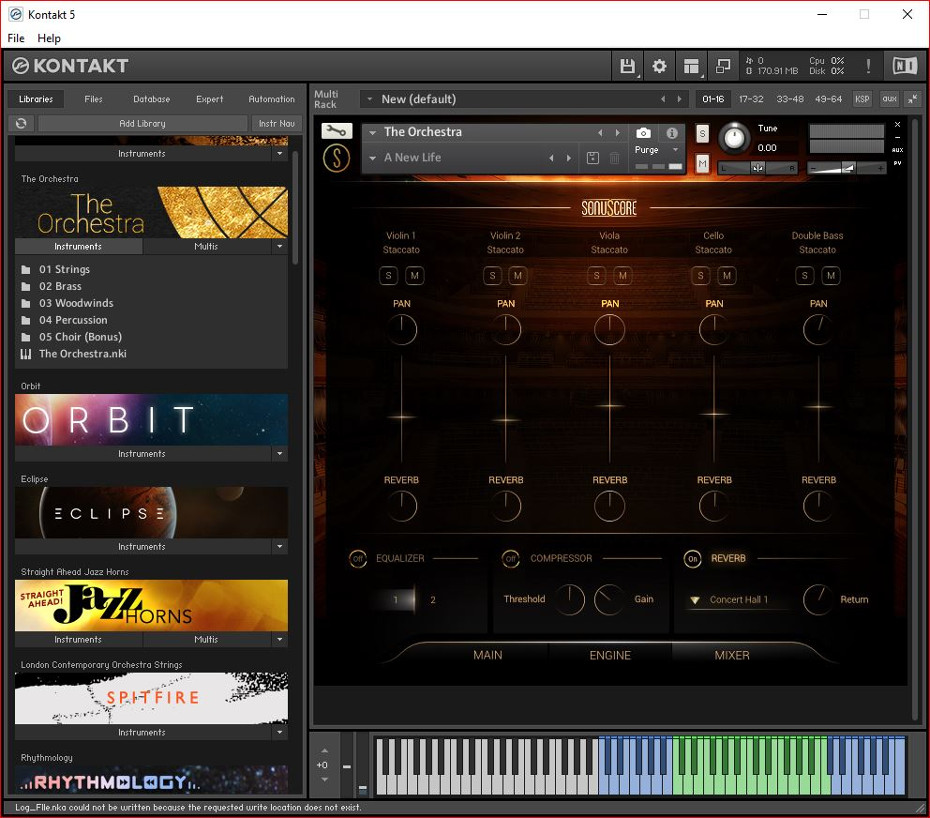Go to next snapshot arrow
The image size is (930, 818).
click(569, 158)
